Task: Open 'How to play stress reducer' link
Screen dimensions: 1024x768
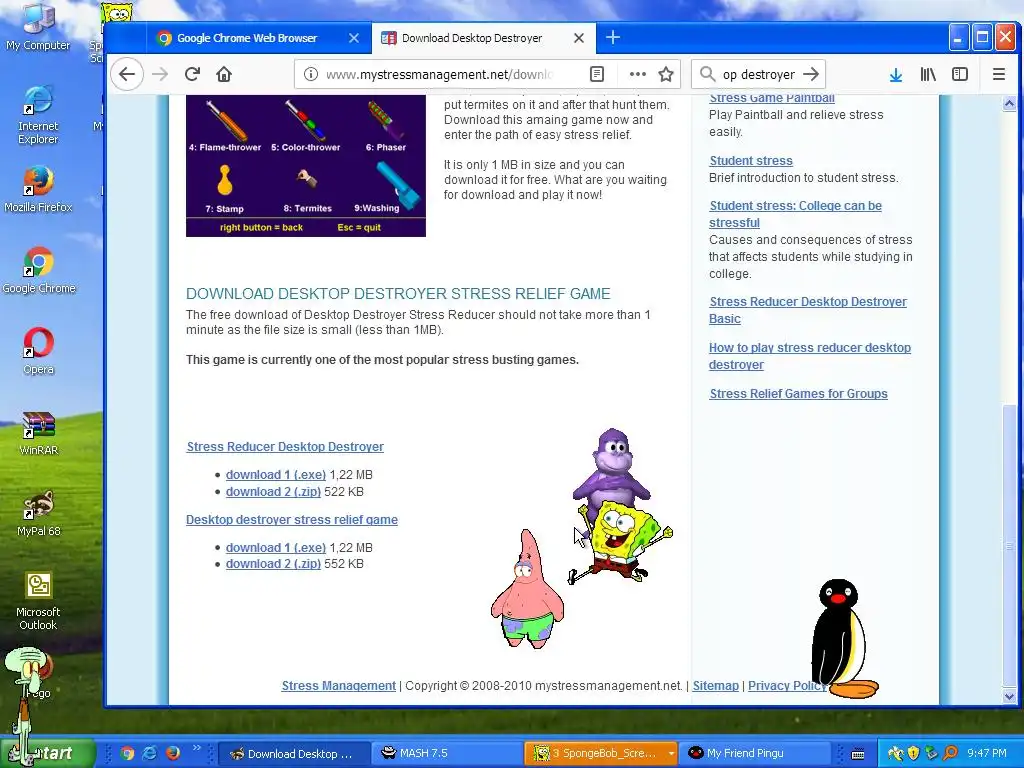Action: pos(810,356)
